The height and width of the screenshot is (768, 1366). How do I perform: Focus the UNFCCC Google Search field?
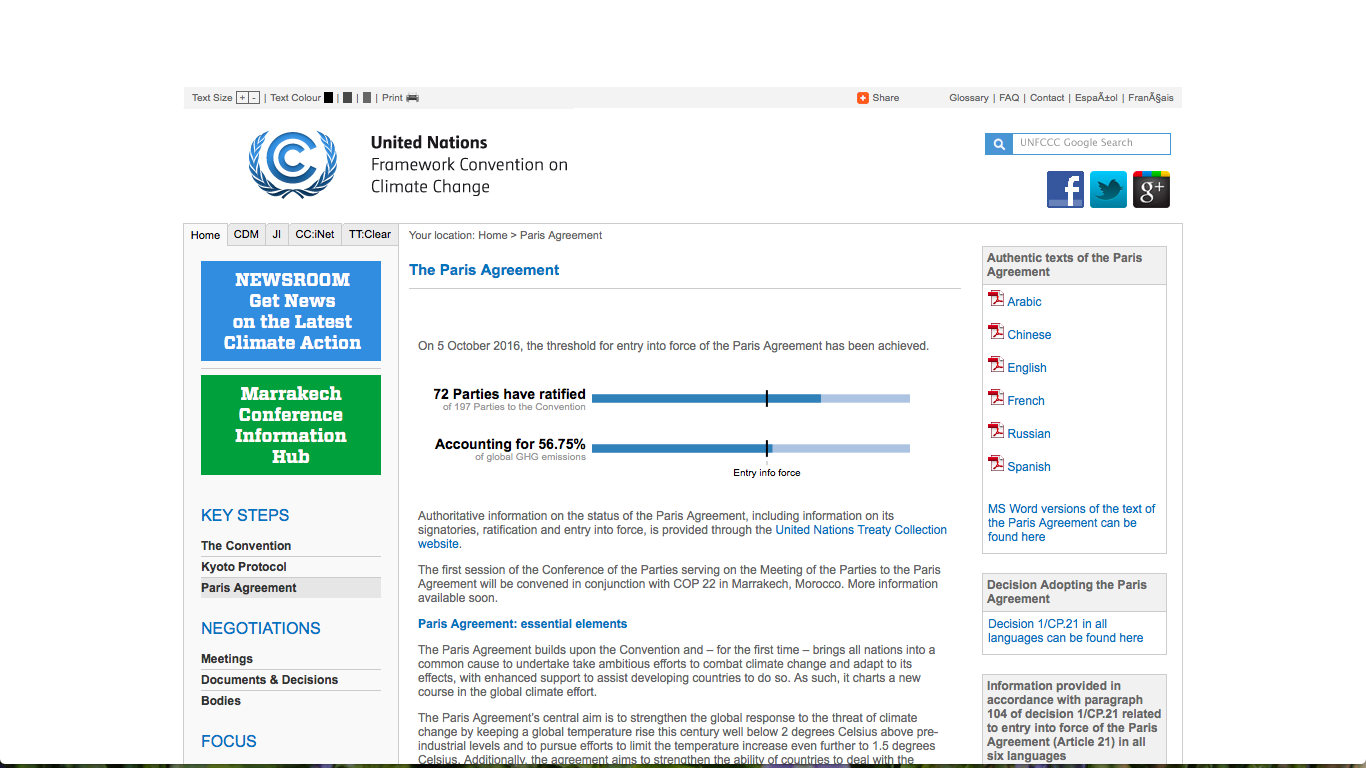point(1091,144)
